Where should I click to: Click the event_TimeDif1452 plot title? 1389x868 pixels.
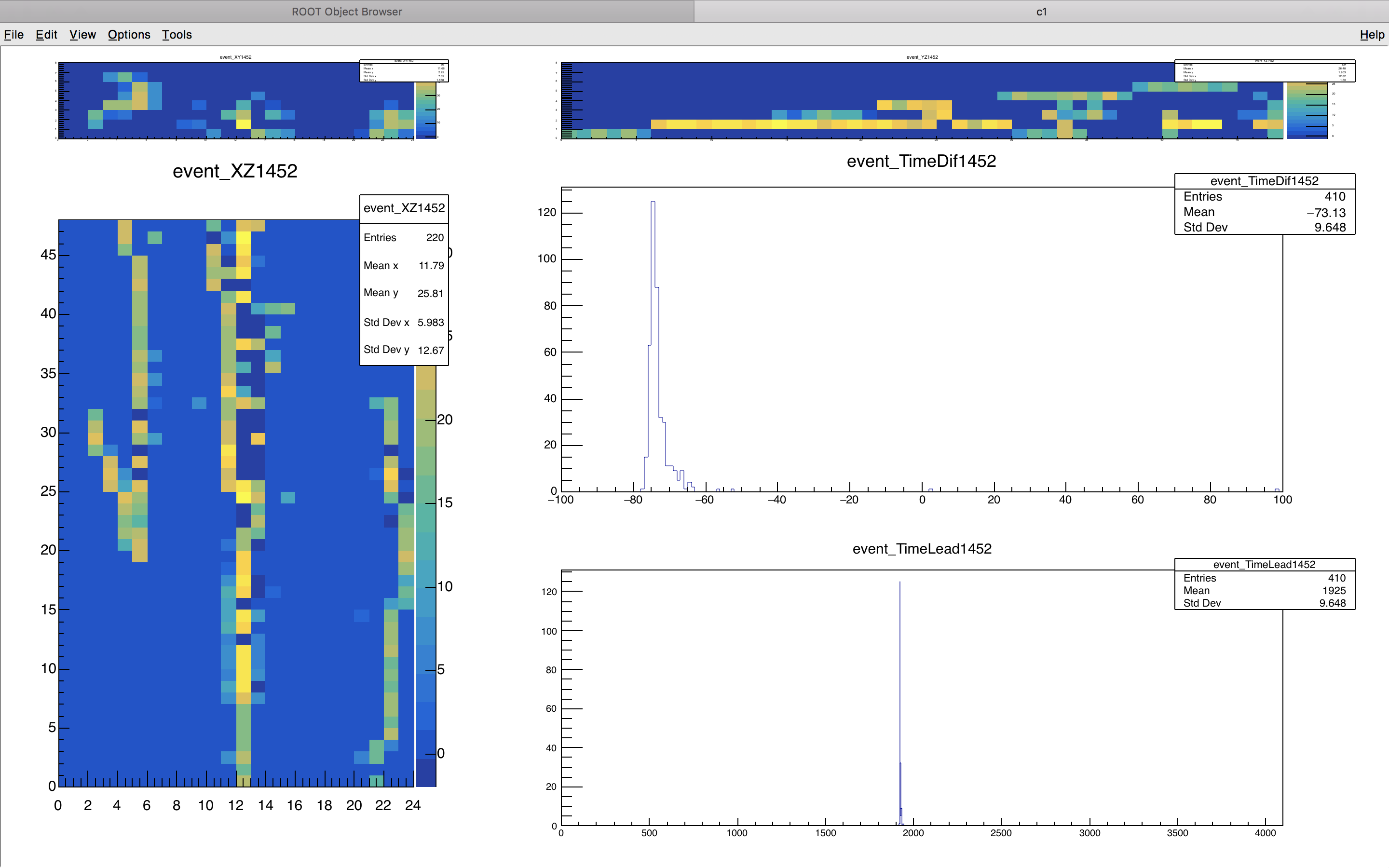(x=921, y=162)
